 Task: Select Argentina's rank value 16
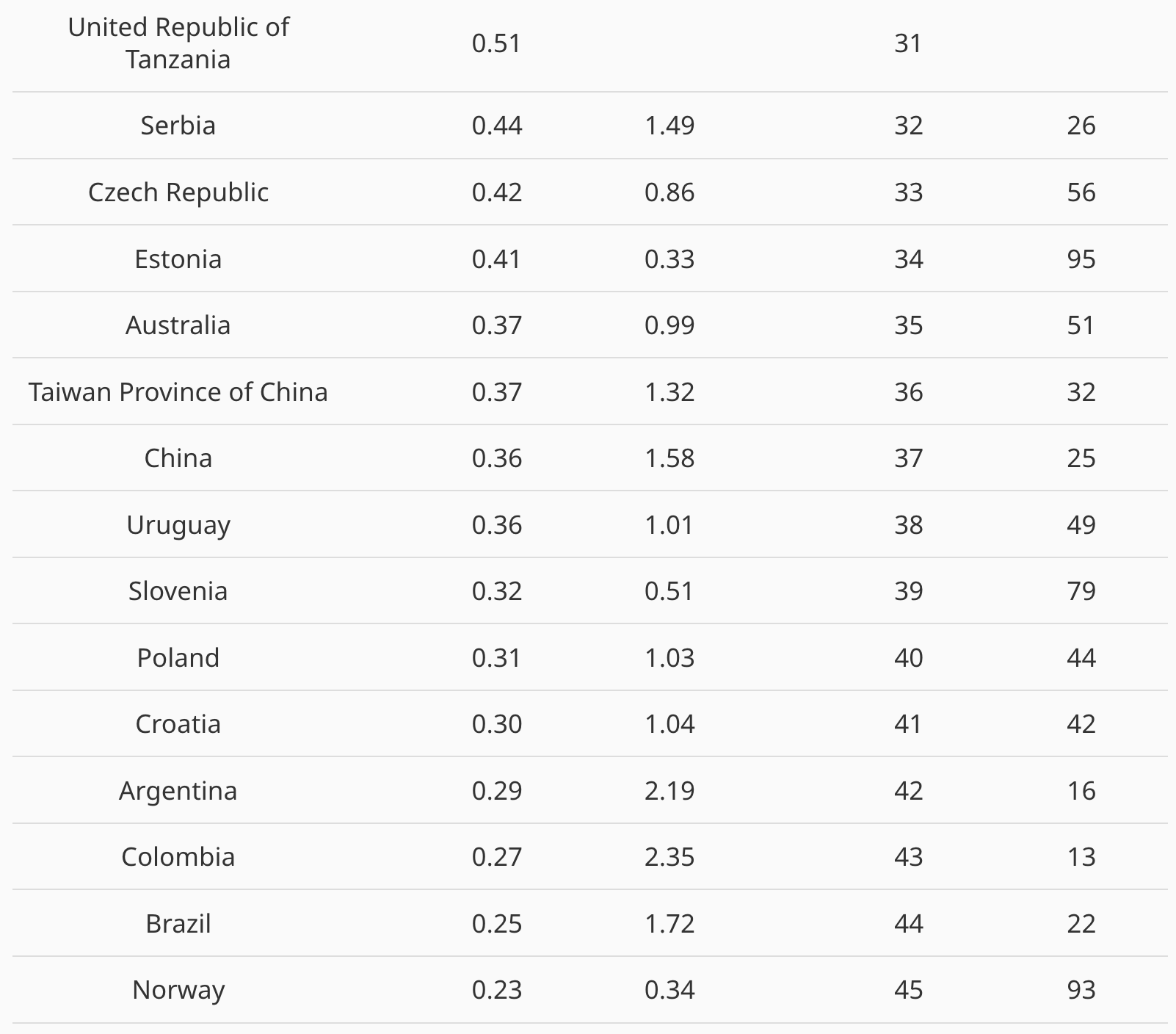1081,791
